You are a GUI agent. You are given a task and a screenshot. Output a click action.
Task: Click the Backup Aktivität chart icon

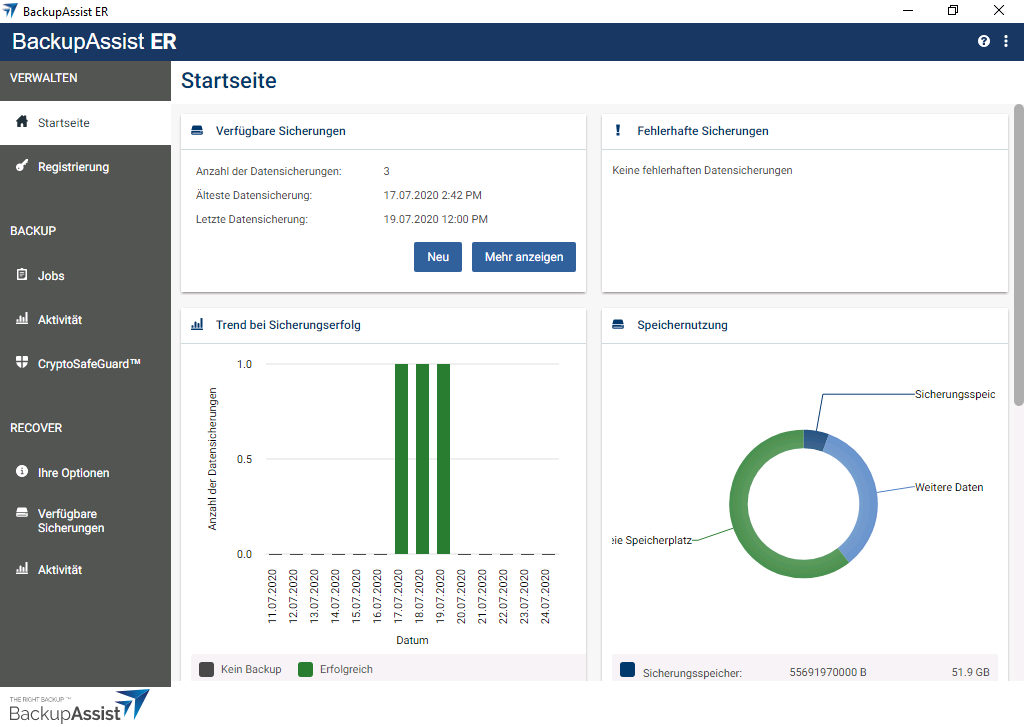click(22, 319)
